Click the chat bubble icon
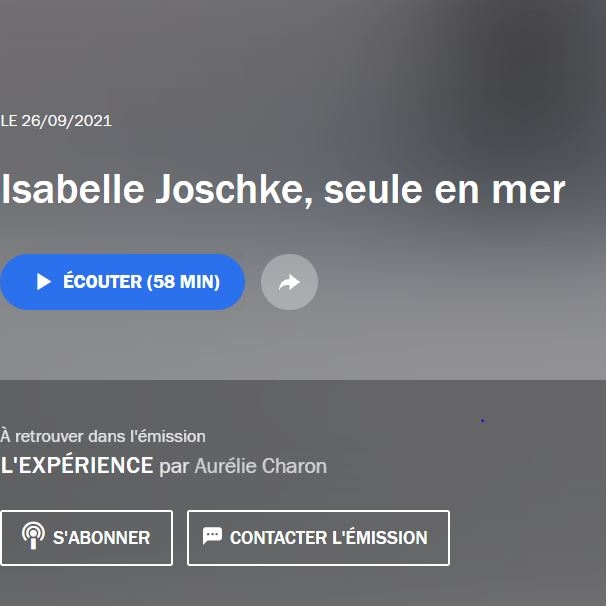606x606 pixels. coord(212,536)
